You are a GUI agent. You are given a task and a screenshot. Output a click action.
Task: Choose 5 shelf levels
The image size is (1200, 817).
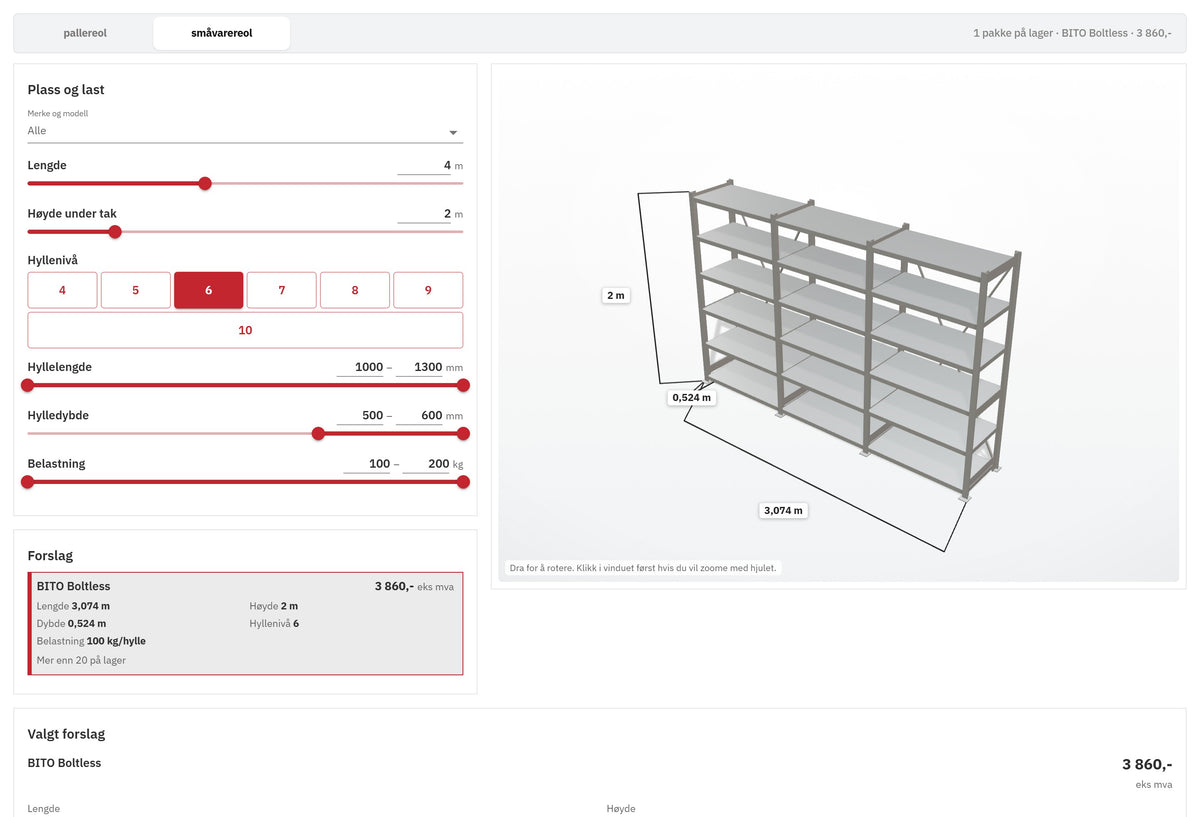[136, 290]
